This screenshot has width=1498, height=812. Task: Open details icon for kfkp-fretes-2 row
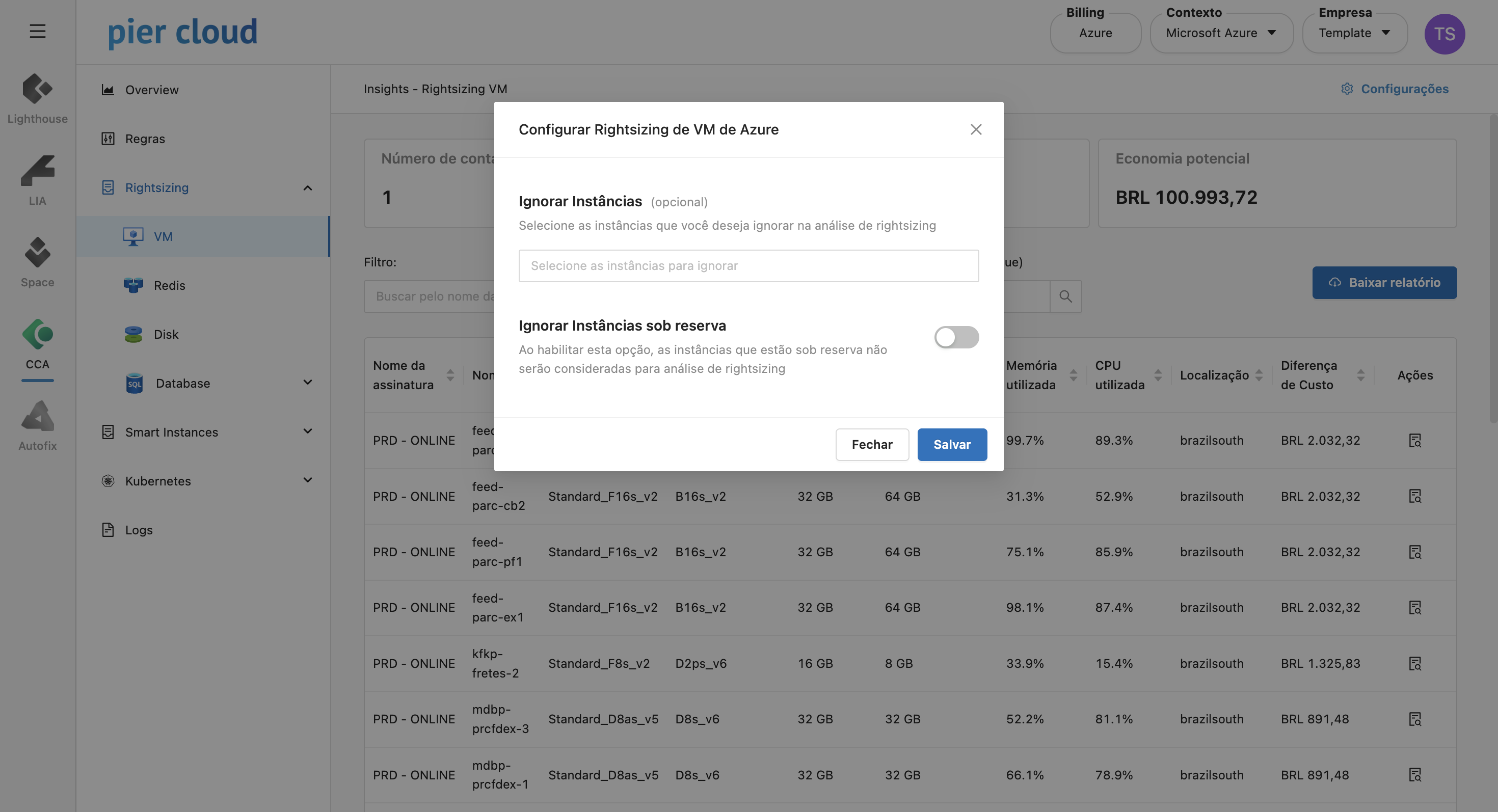point(1415,663)
